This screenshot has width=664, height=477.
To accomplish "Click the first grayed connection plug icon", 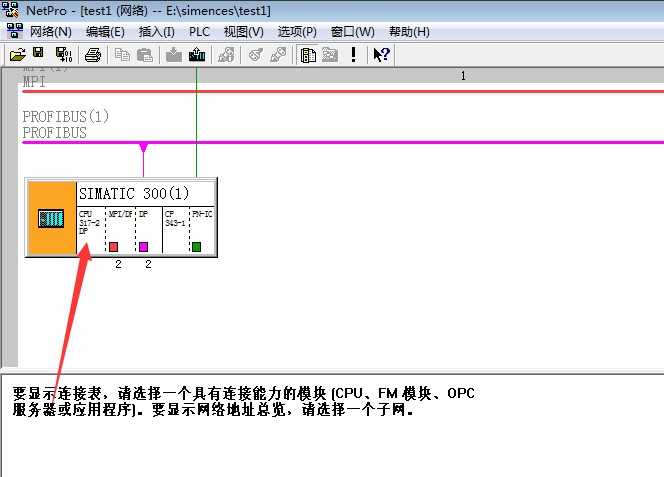I will point(255,55).
